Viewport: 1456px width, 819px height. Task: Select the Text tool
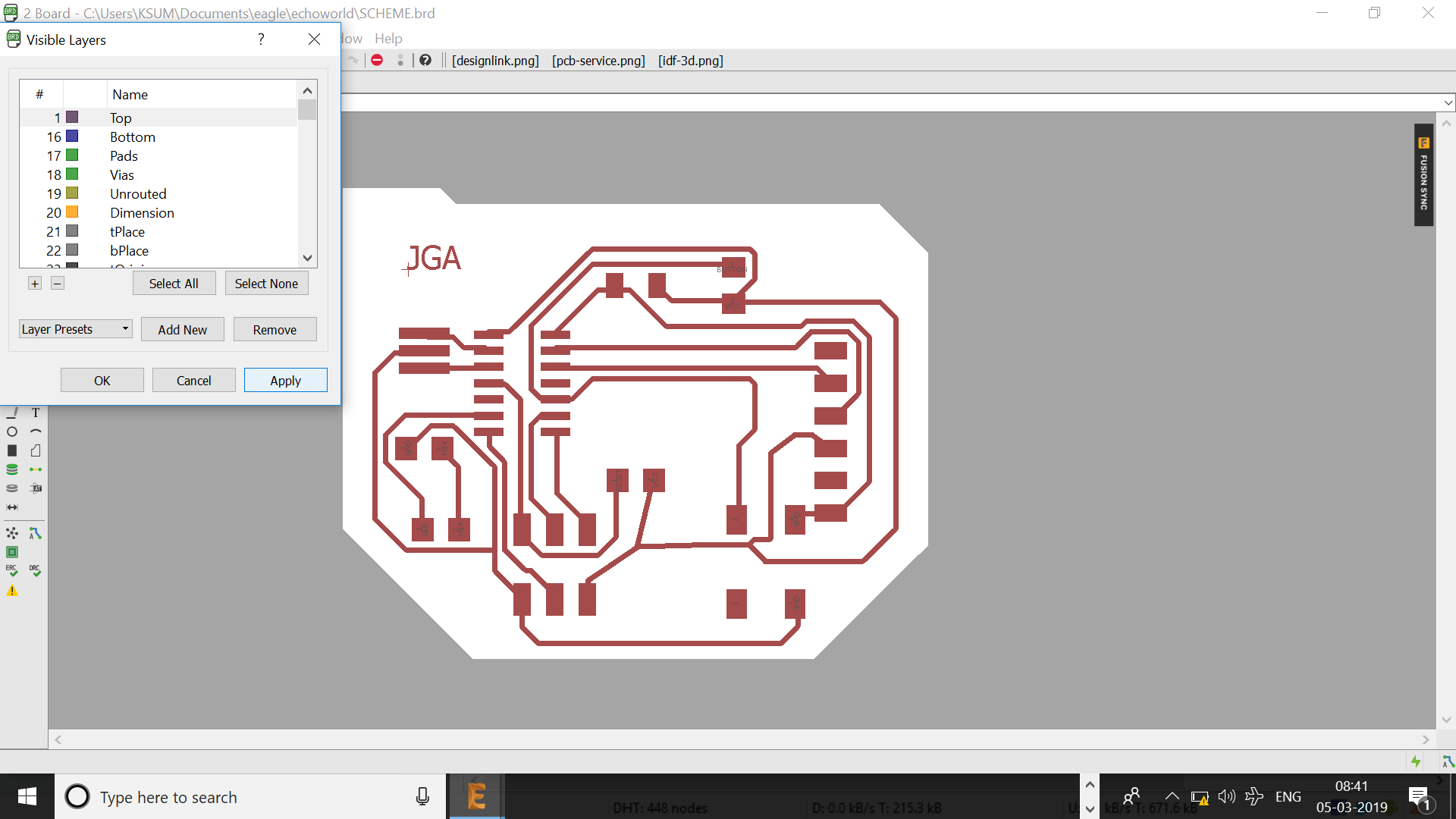35,413
